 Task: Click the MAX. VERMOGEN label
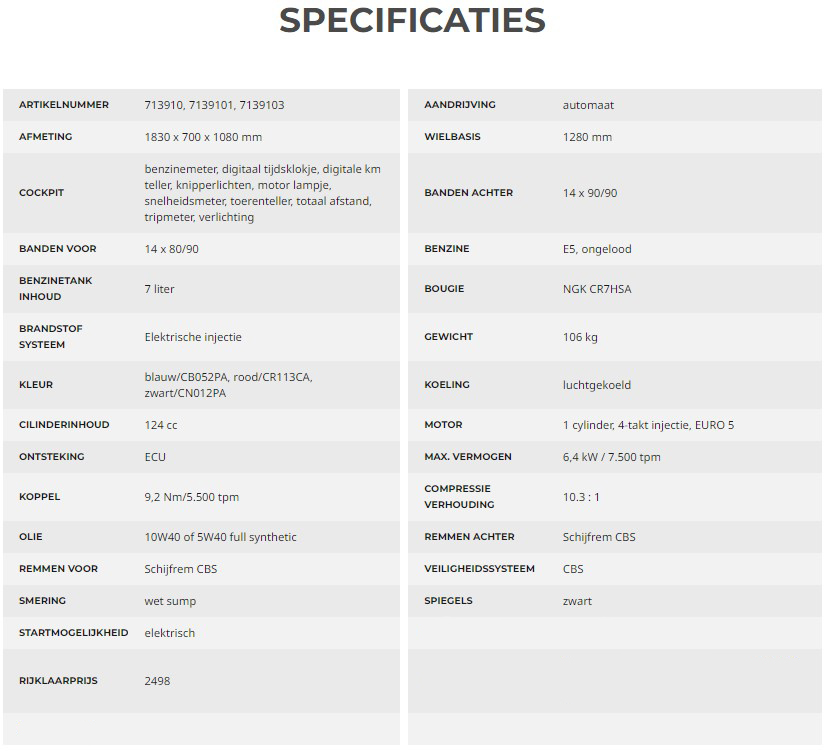[x=467, y=457]
